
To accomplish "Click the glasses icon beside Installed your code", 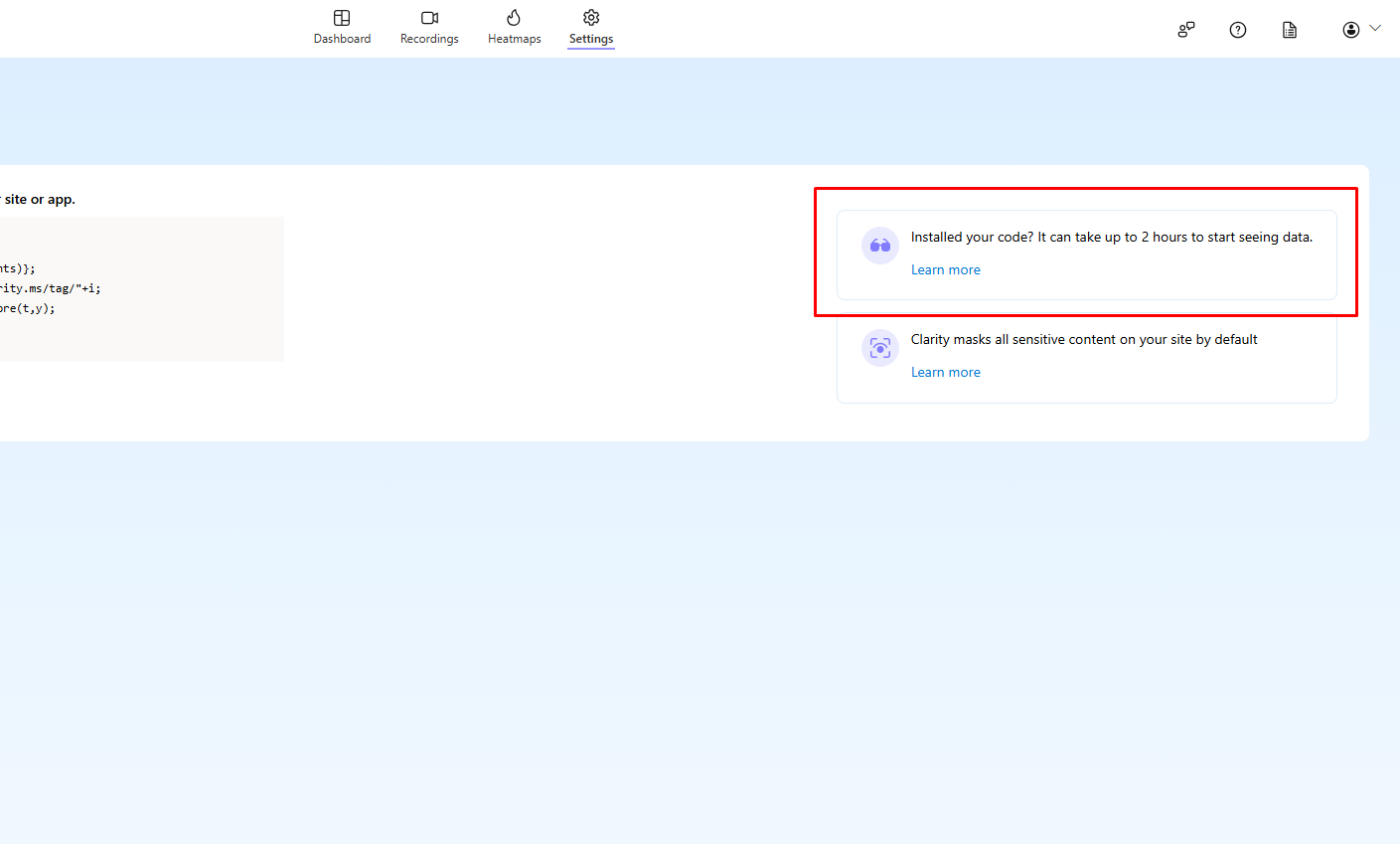I will [x=880, y=246].
